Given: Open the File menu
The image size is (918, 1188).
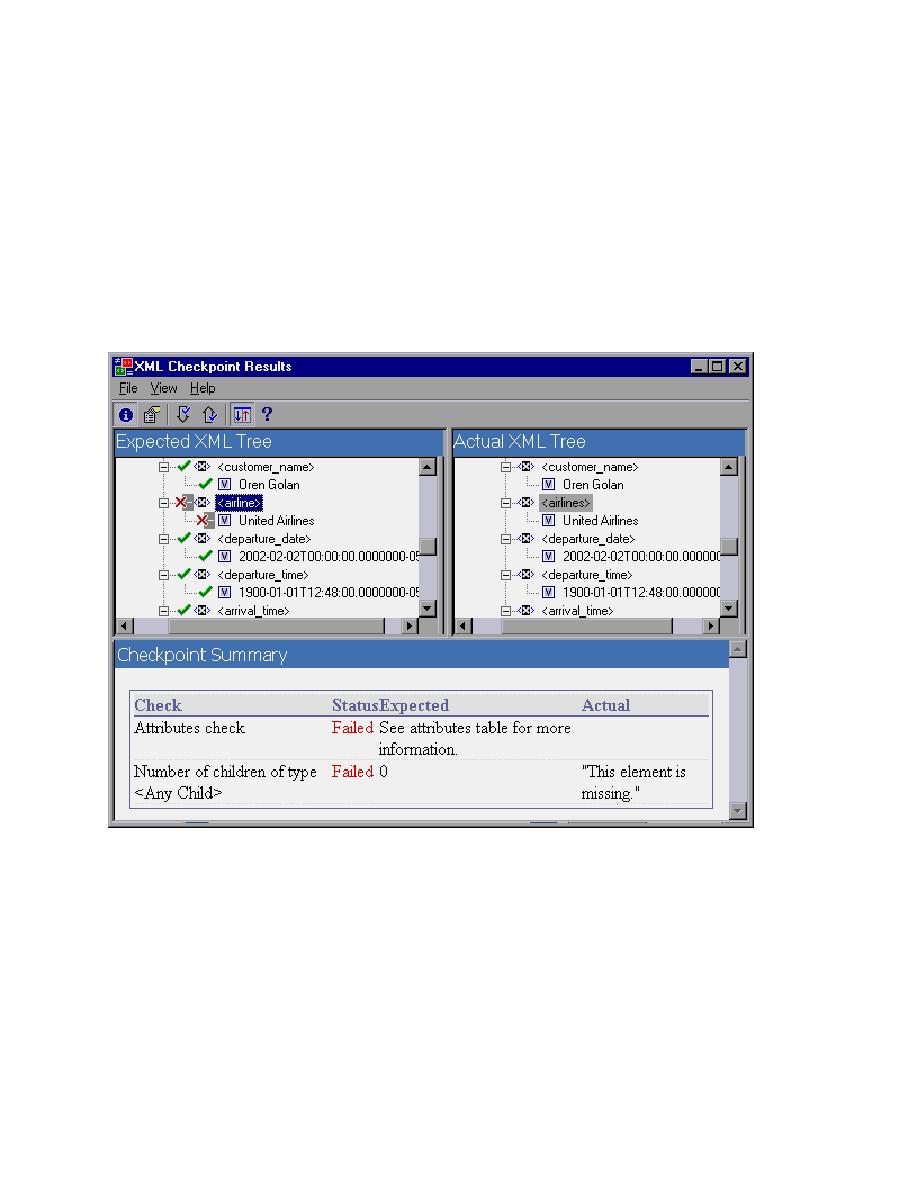Looking at the screenshot, I should [127, 388].
